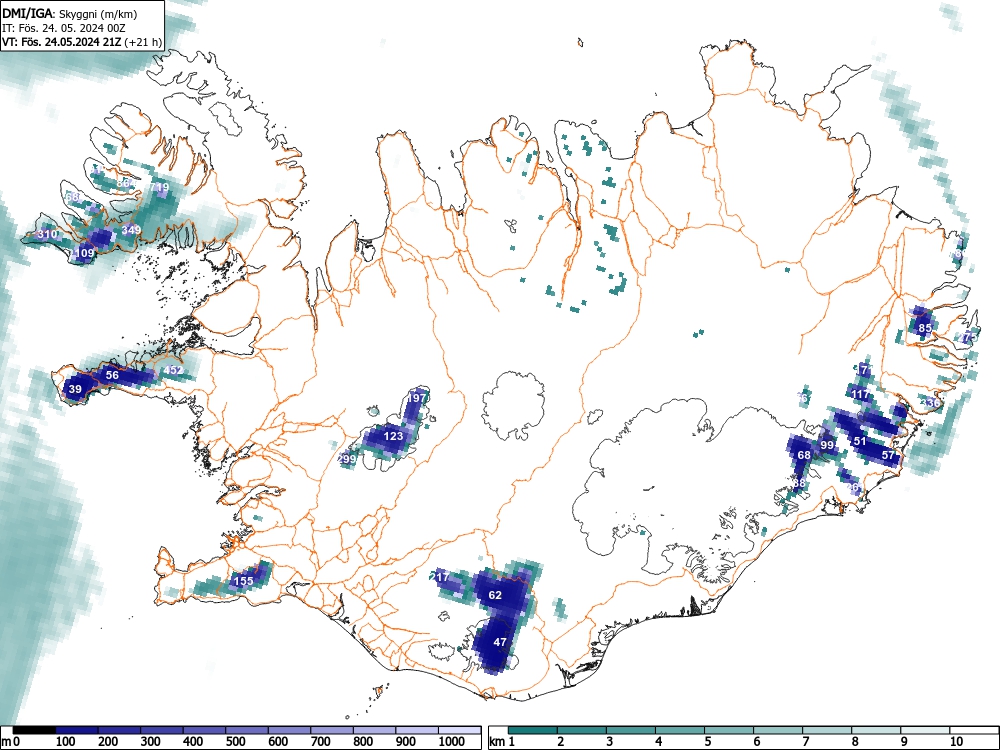Image resolution: width=1000 pixels, height=750 pixels.
Task: Click the visibility value 719
Action: click(x=159, y=187)
